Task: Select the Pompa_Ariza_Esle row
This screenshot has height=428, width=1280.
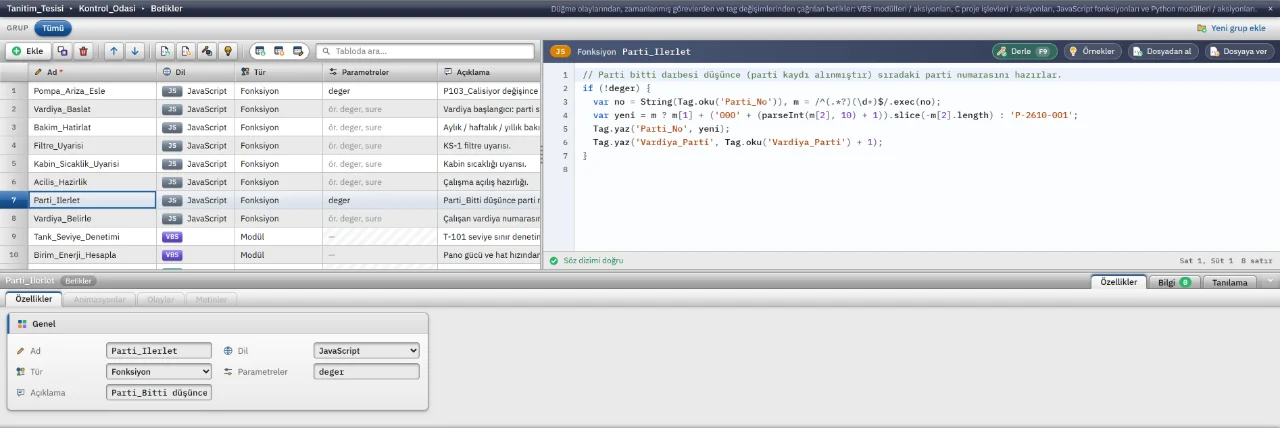Action: coord(270,91)
